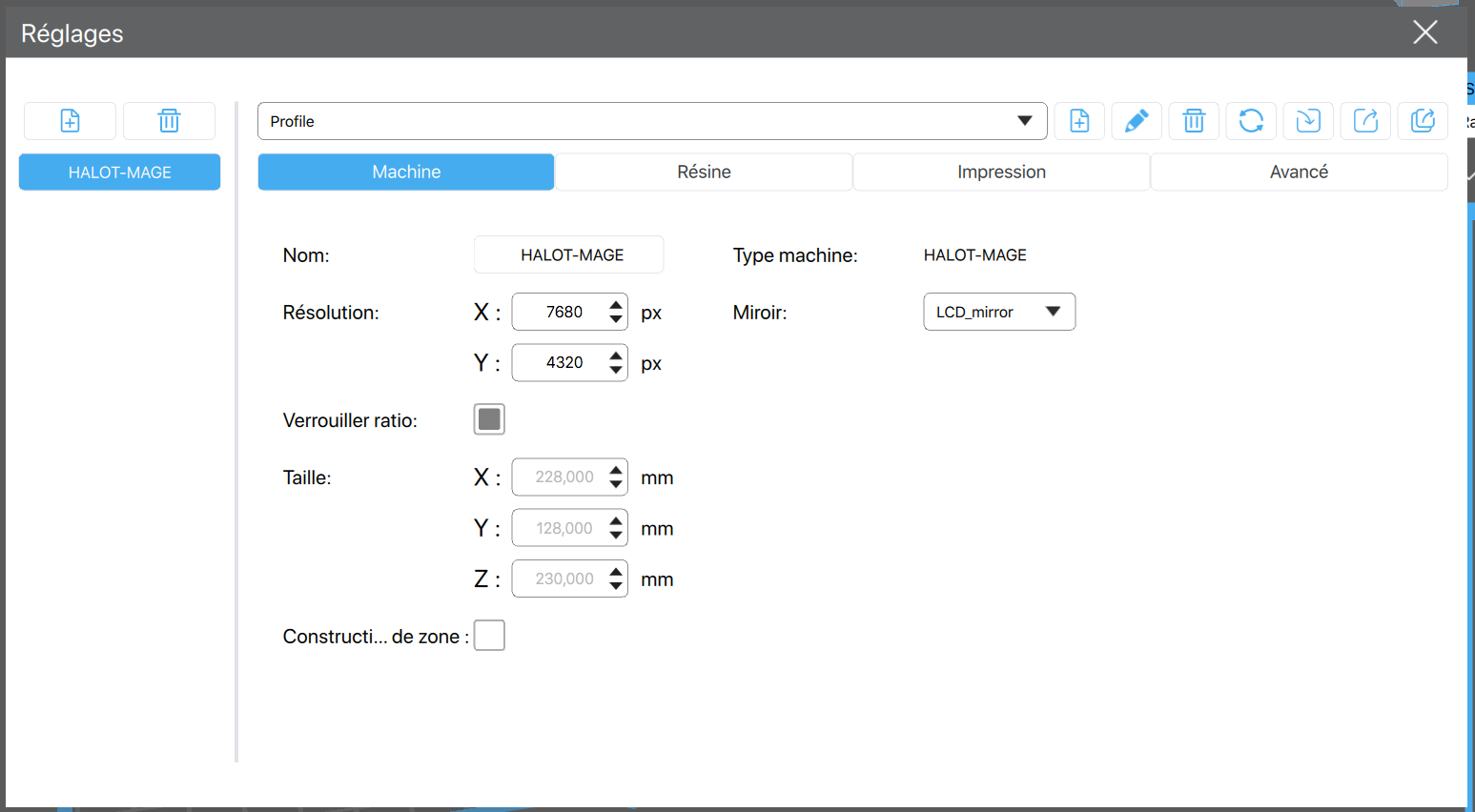The image size is (1475, 812).
Task: Click the Nom field containing HALOT-MAGE
Action: [x=569, y=255]
